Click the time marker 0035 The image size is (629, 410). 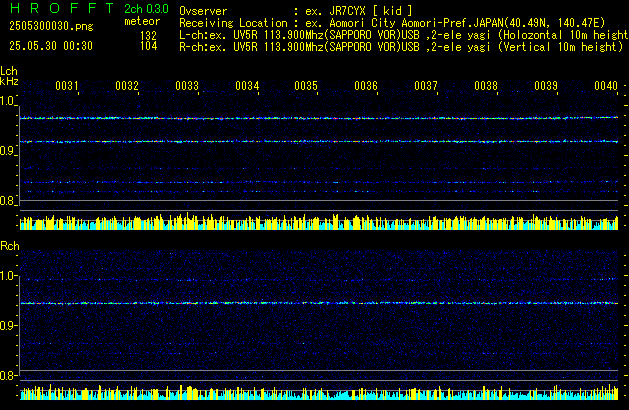[x=306, y=86]
